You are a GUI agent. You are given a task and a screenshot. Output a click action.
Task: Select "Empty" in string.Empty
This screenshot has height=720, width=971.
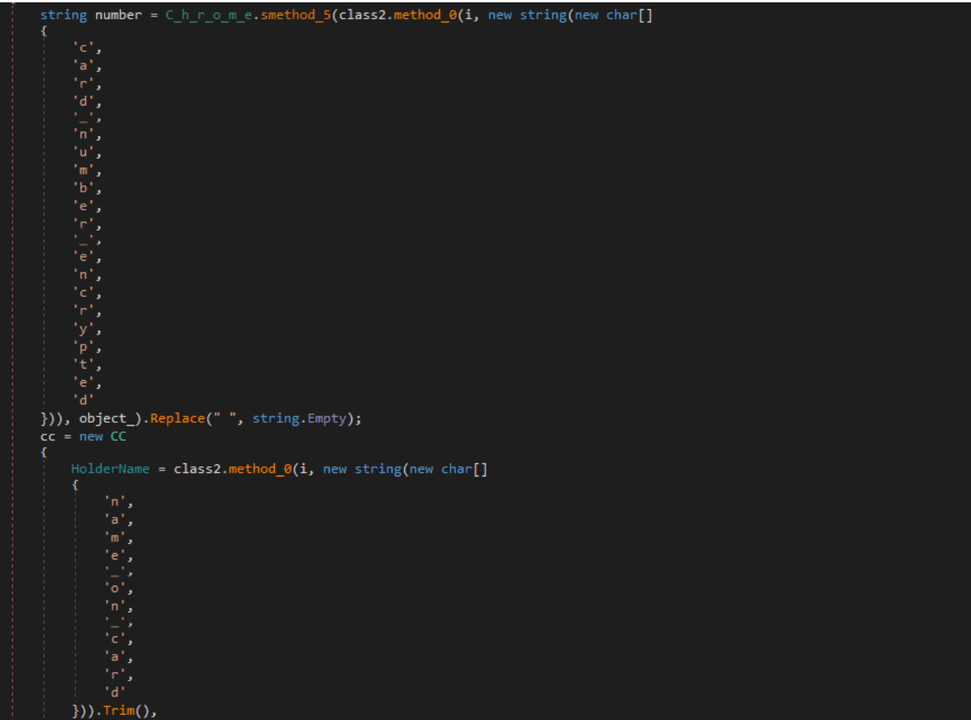[327, 419]
